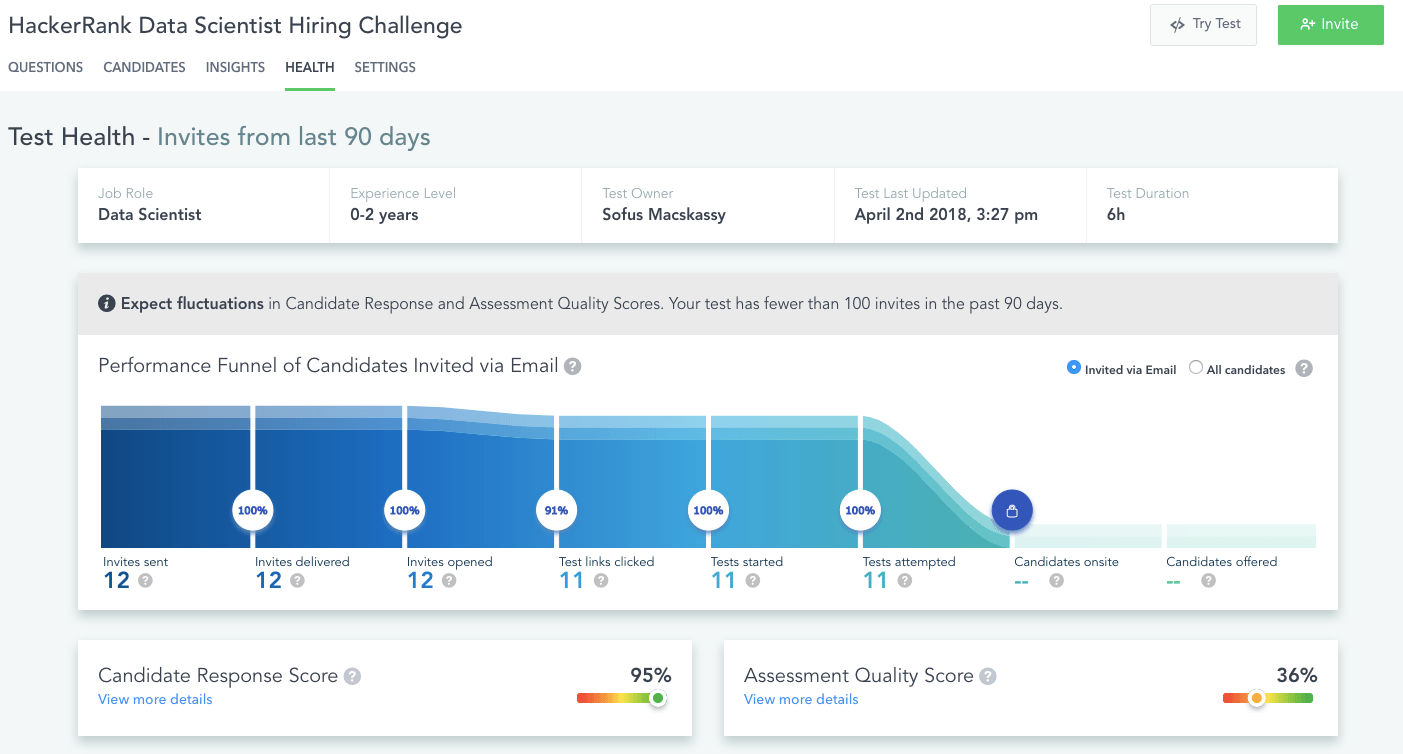1403x754 pixels.
Task: Click help icon next to Performance Funnel title
Action: [x=573, y=367]
